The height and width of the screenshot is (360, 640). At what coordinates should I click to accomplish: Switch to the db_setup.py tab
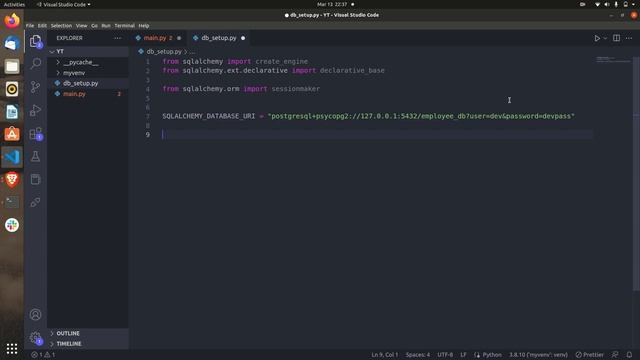click(219, 38)
